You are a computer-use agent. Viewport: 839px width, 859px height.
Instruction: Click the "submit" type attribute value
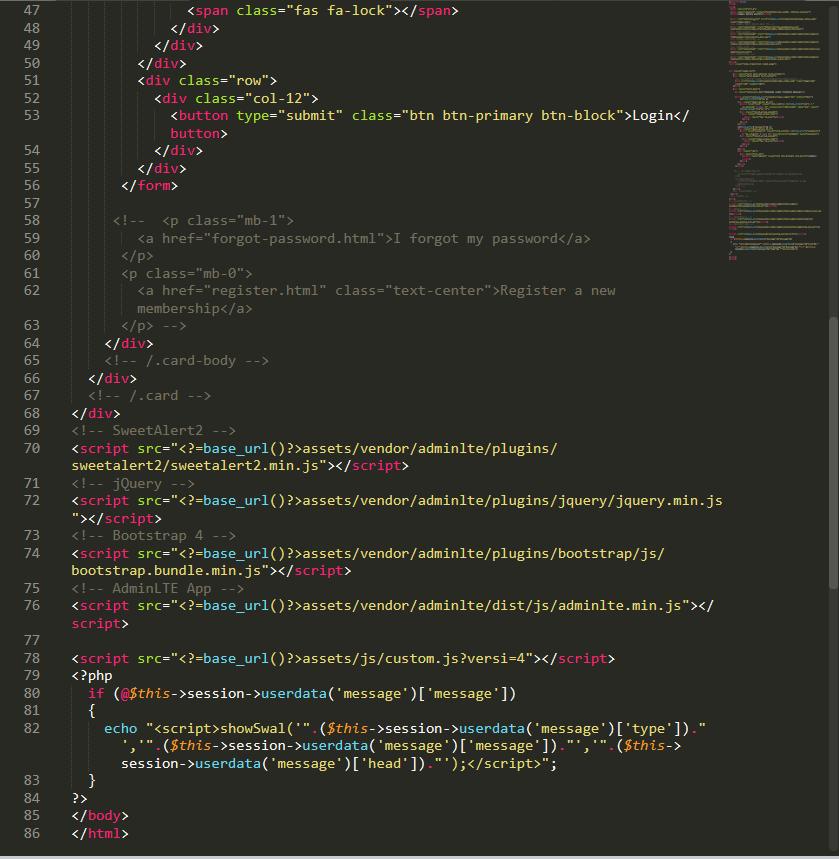pos(310,116)
